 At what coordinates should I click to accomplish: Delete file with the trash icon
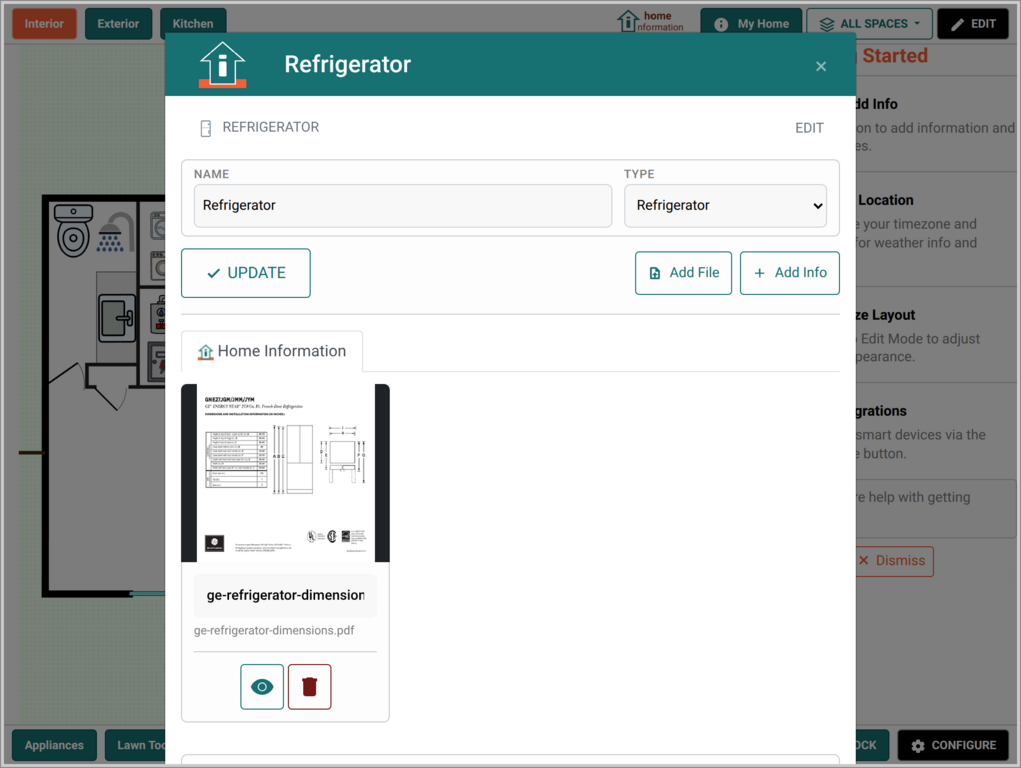[309, 687]
